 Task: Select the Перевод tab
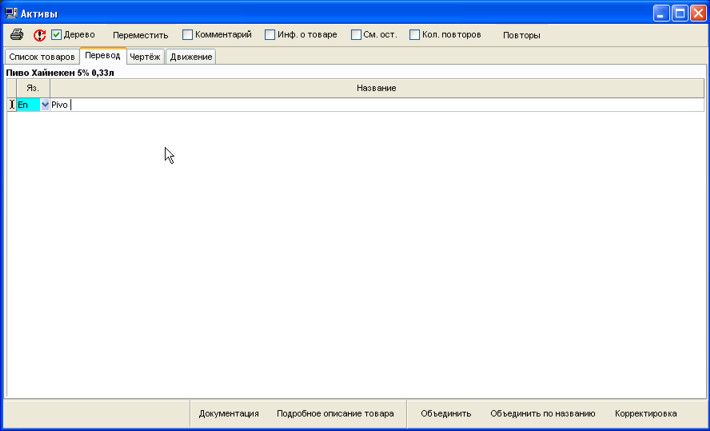pyautogui.click(x=103, y=56)
